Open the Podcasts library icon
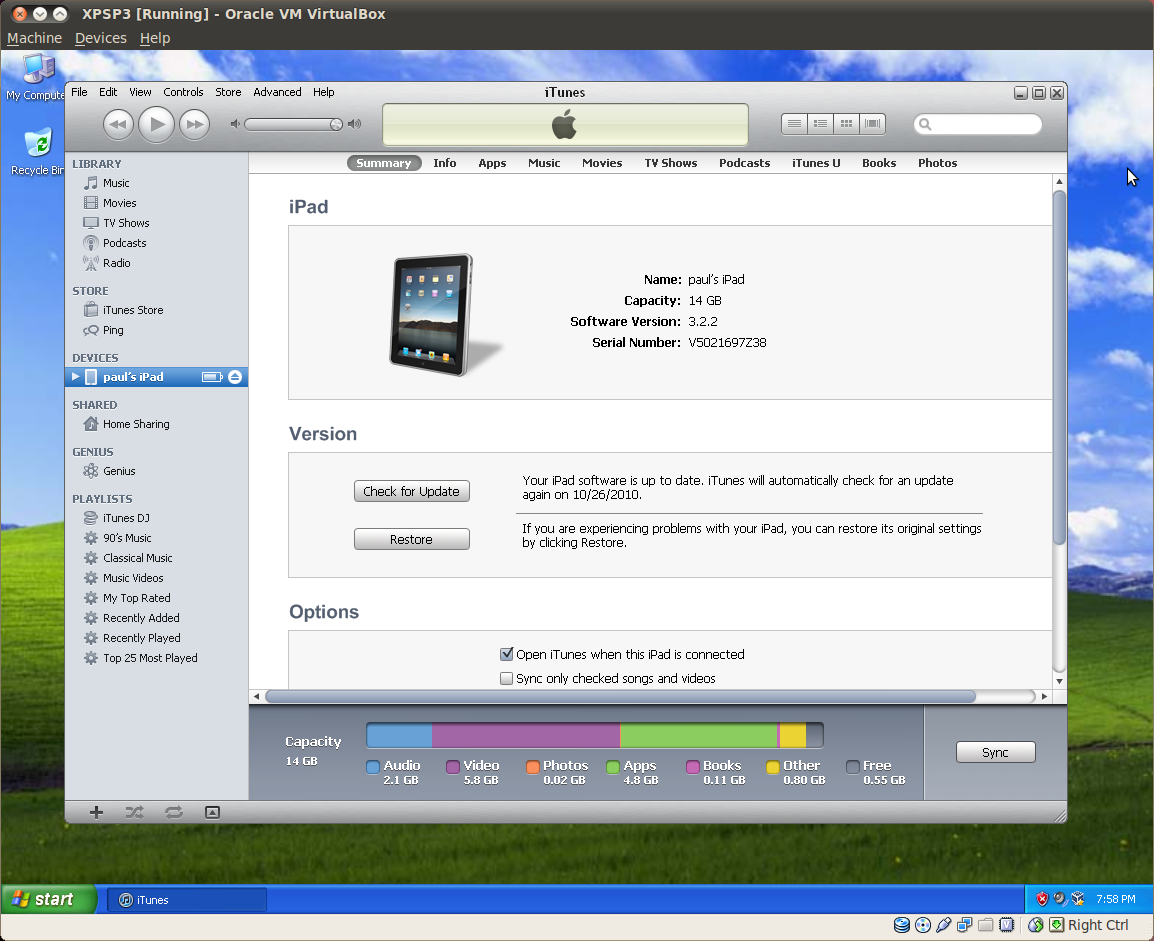Viewport: 1154px width, 941px height. point(91,243)
